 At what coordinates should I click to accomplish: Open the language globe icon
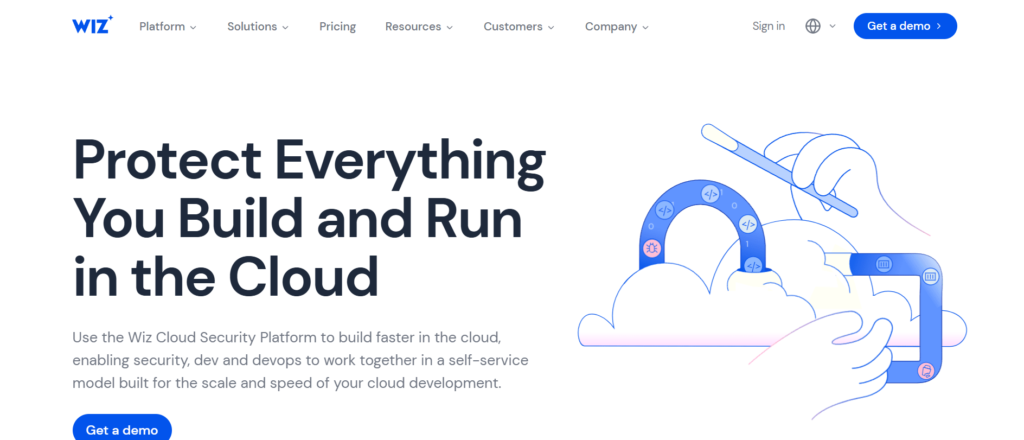coord(812,26)
